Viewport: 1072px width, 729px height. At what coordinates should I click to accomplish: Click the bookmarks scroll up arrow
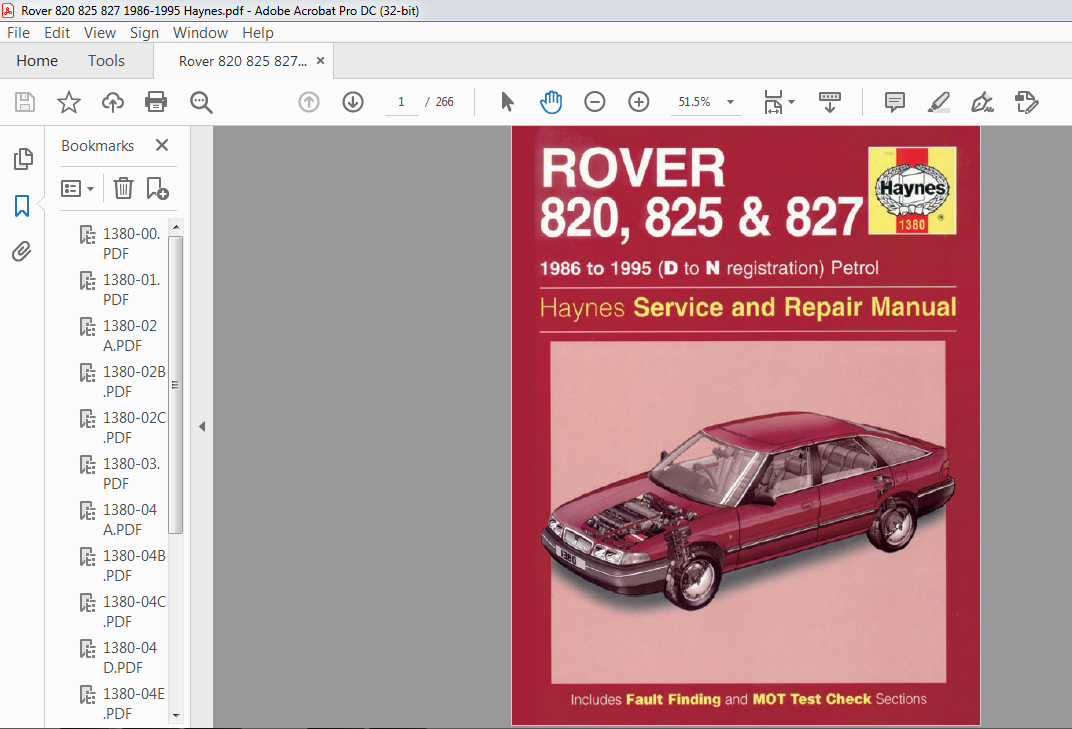pos(176,226)
